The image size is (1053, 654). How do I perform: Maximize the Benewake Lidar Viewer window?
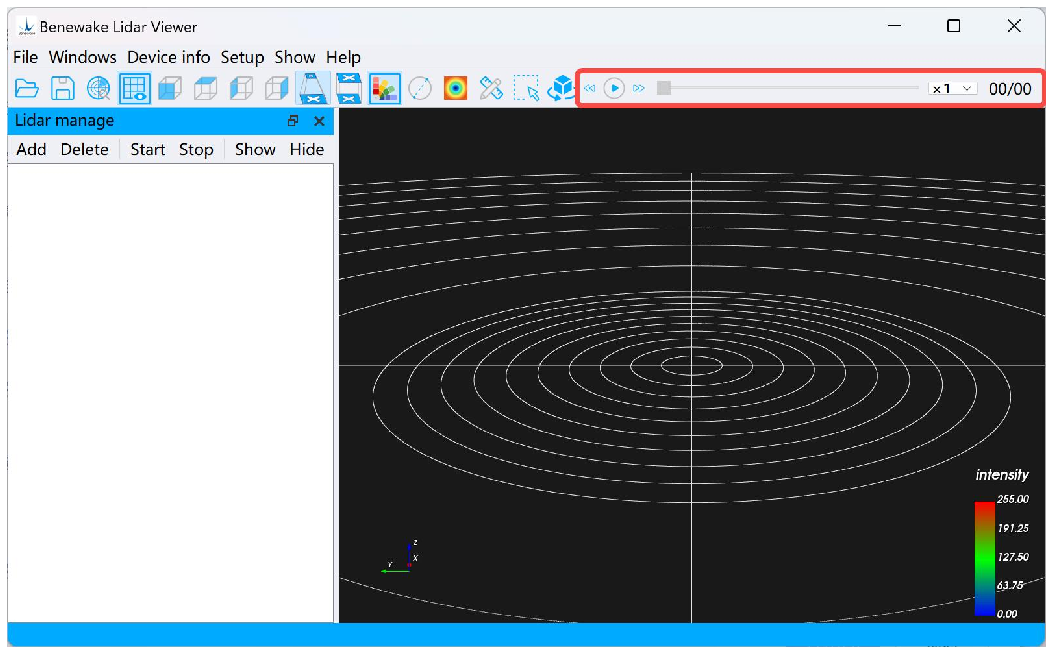point(954,26)
